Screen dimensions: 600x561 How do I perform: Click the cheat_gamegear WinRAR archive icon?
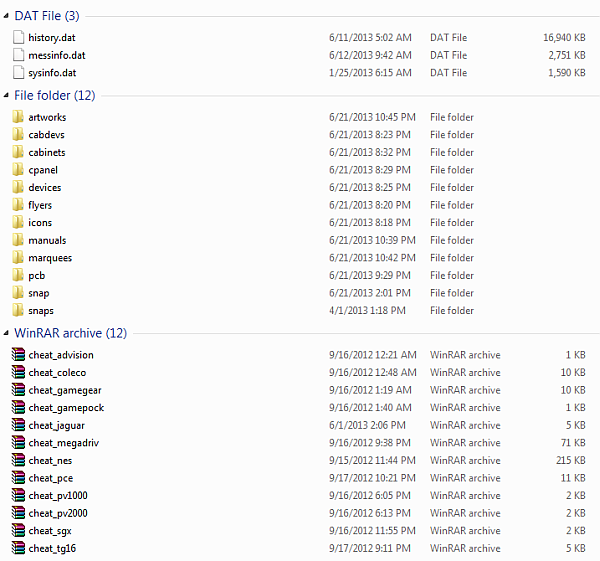click(x=18, y=390)
